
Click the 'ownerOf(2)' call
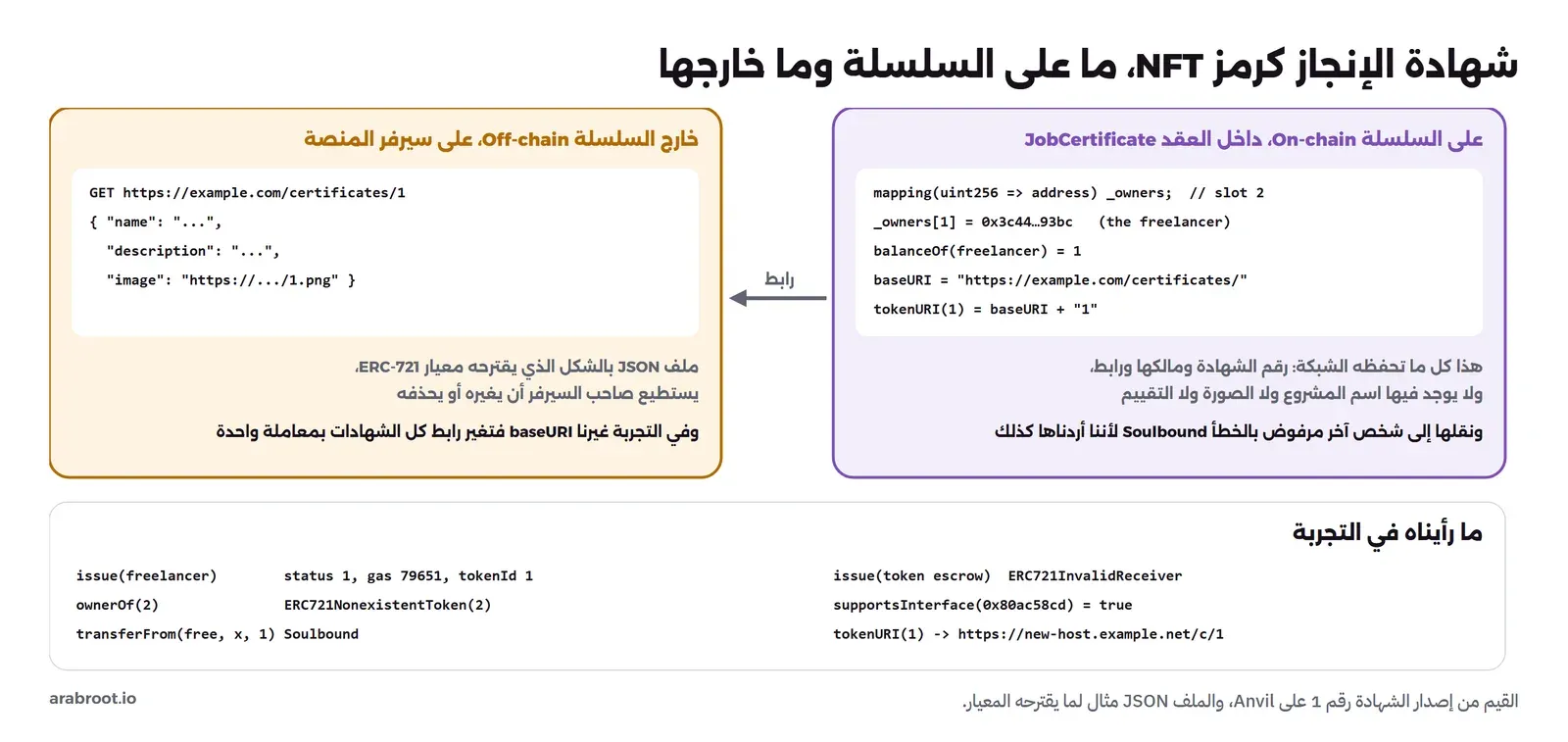click(118, 606)
